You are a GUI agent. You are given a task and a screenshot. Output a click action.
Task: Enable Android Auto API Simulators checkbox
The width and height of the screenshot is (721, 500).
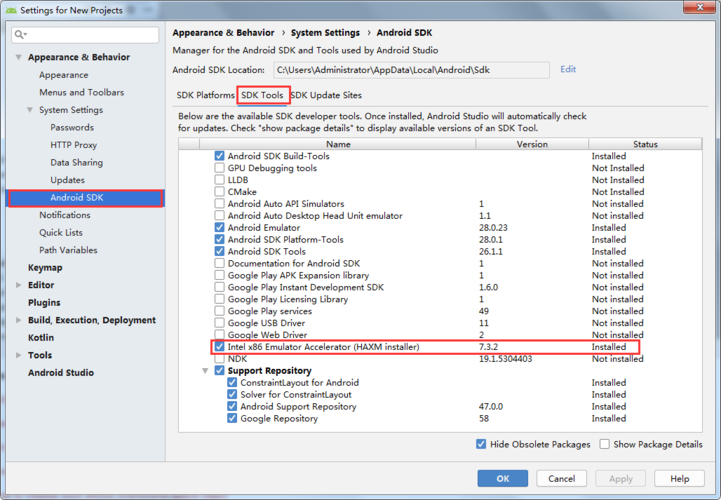(x=219, y=204)
